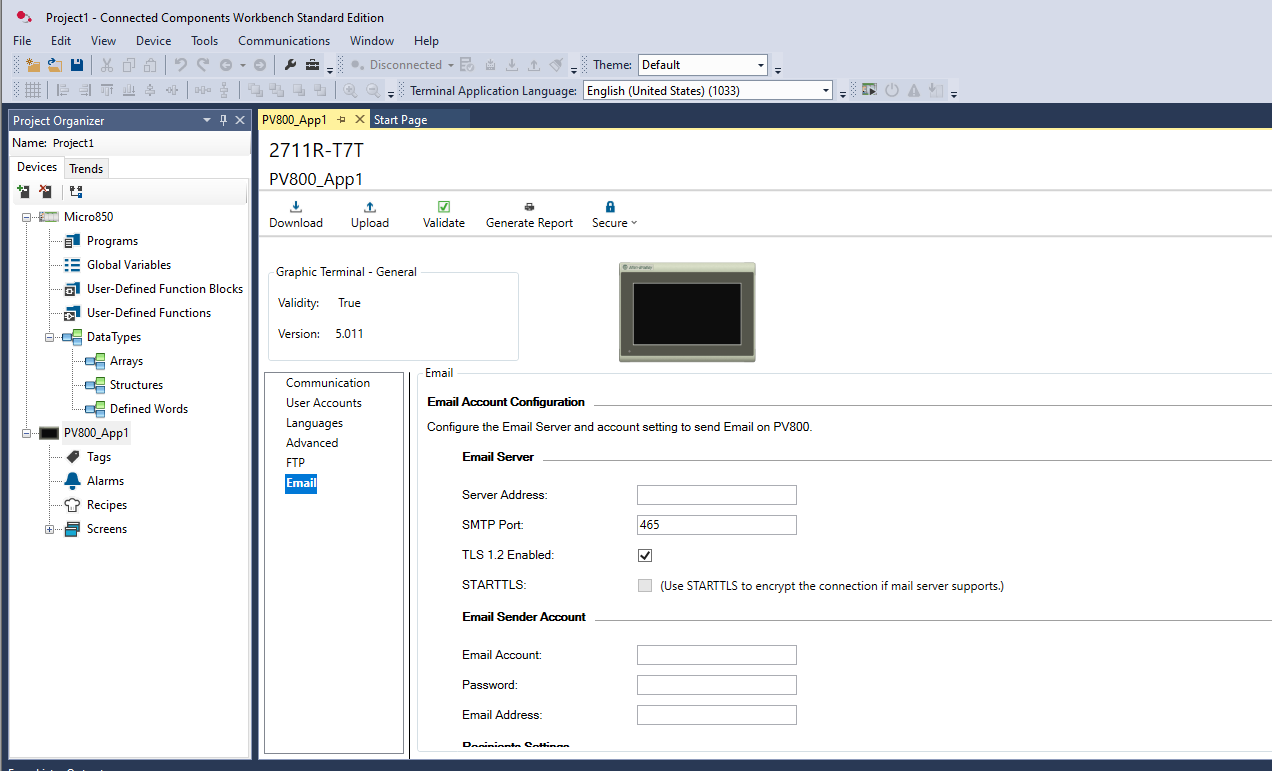The width and height of the screenshot is (1272, 771).
Task: Pin the Project Organizer panel
Action: [x=223, y=120]
